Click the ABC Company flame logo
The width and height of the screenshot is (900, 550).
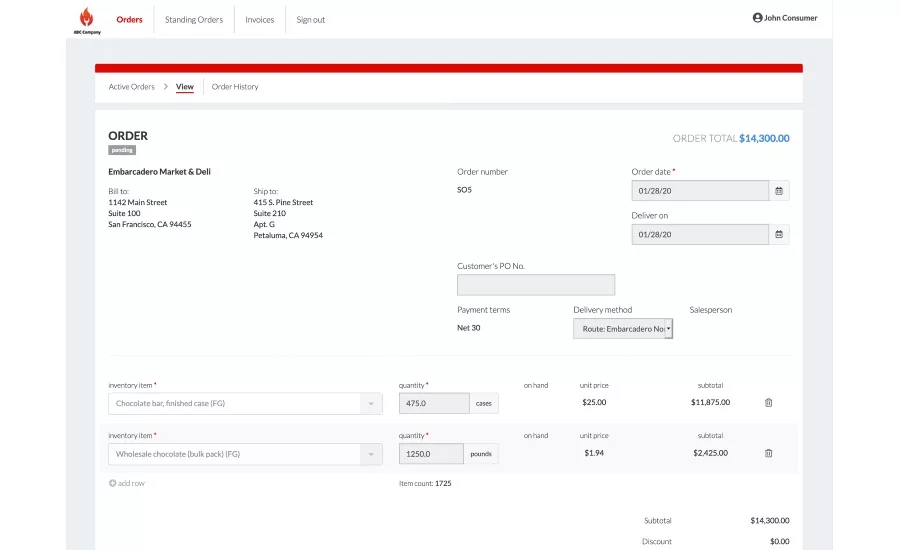coord(87,20)
